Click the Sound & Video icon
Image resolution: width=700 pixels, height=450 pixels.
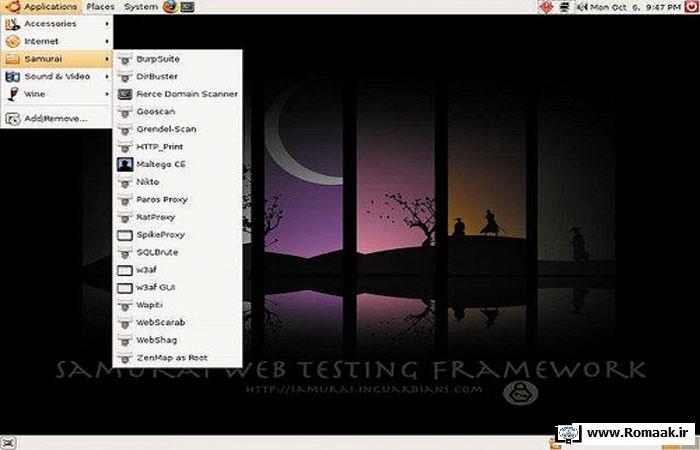click(x=12, y=77)
